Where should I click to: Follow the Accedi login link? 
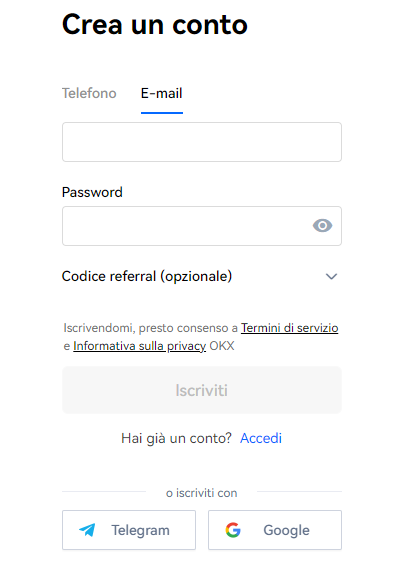261,438
